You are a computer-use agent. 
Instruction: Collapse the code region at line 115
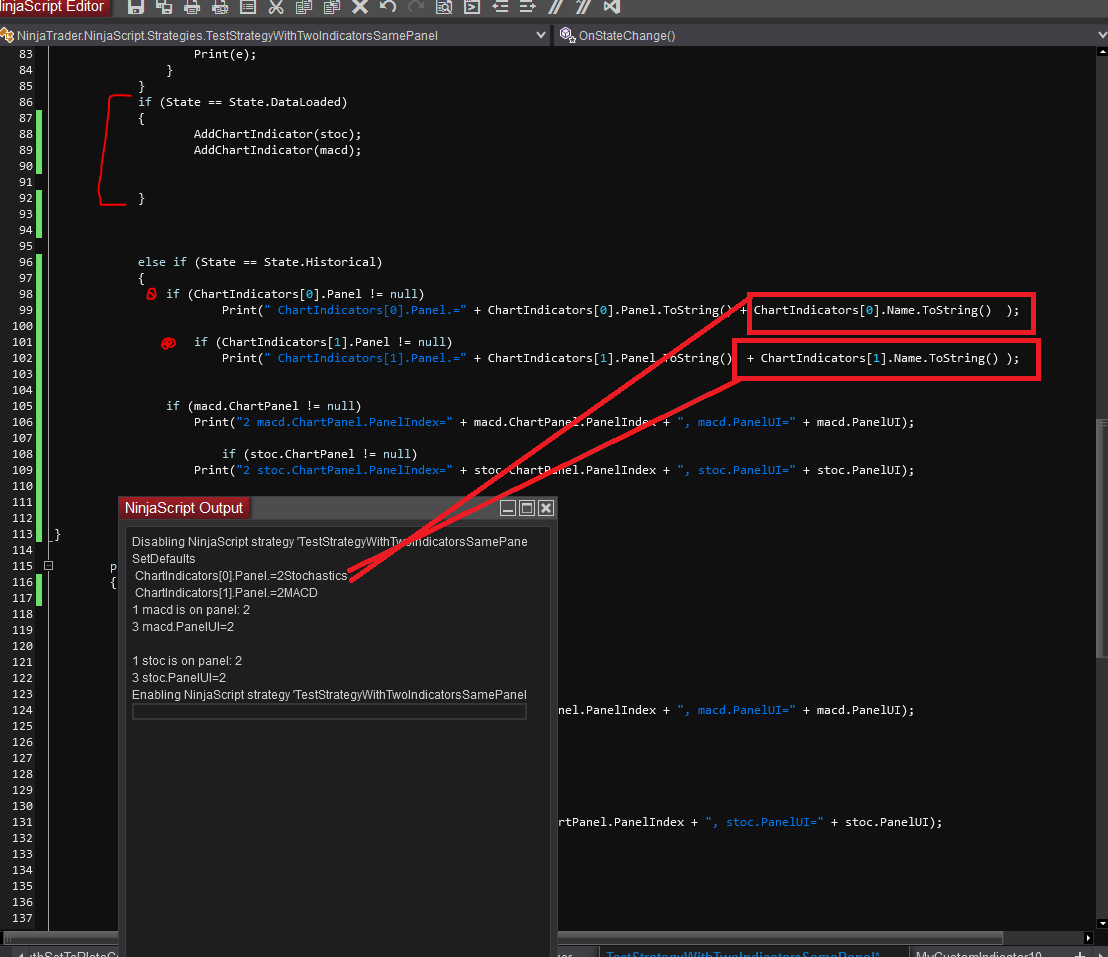tap(49, 565)
